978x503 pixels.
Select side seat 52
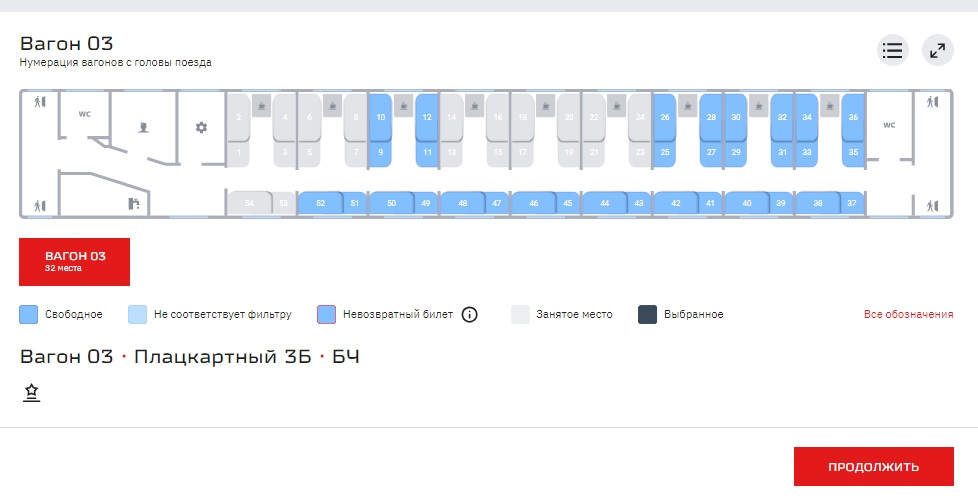(320, 203)
